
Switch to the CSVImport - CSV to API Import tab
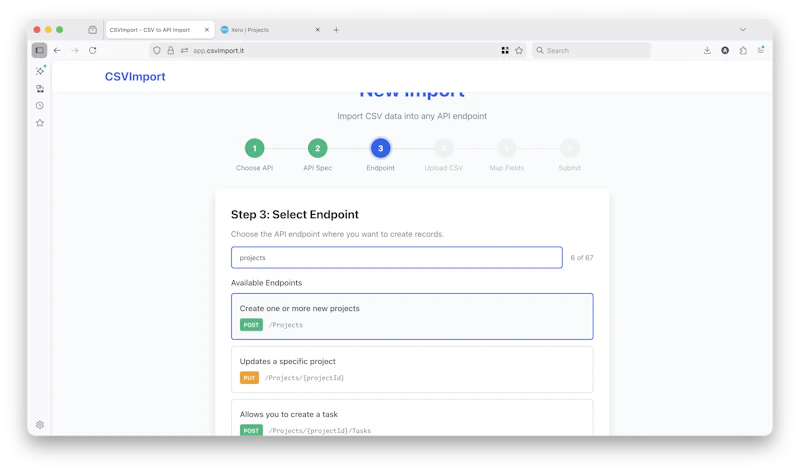point(159,30)
